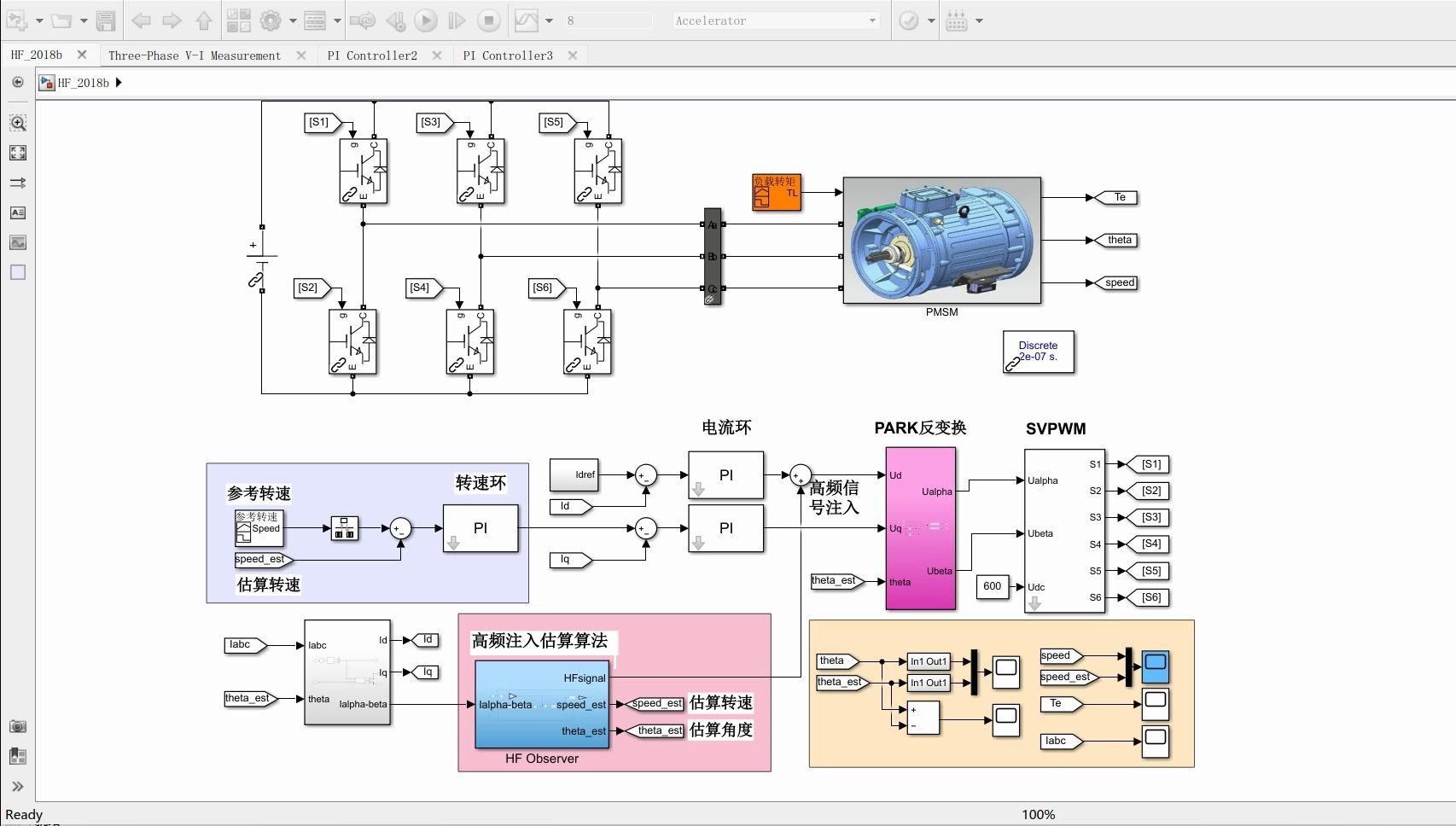The image size is (1456, 826).
Task: Click the HF_2018b breadcrumb link
Action: pos(83,83)
